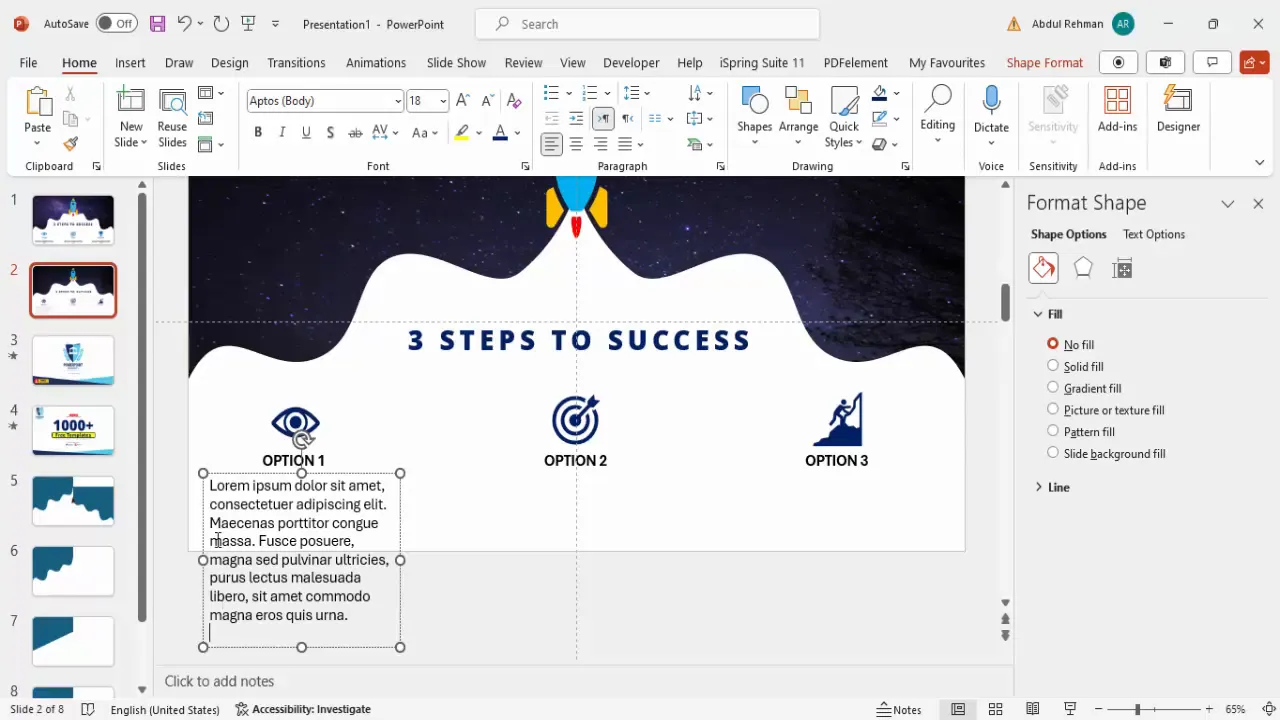Screen dimensions: 1280x720
Task: Align text to the right
Action: tap(600, 144)
